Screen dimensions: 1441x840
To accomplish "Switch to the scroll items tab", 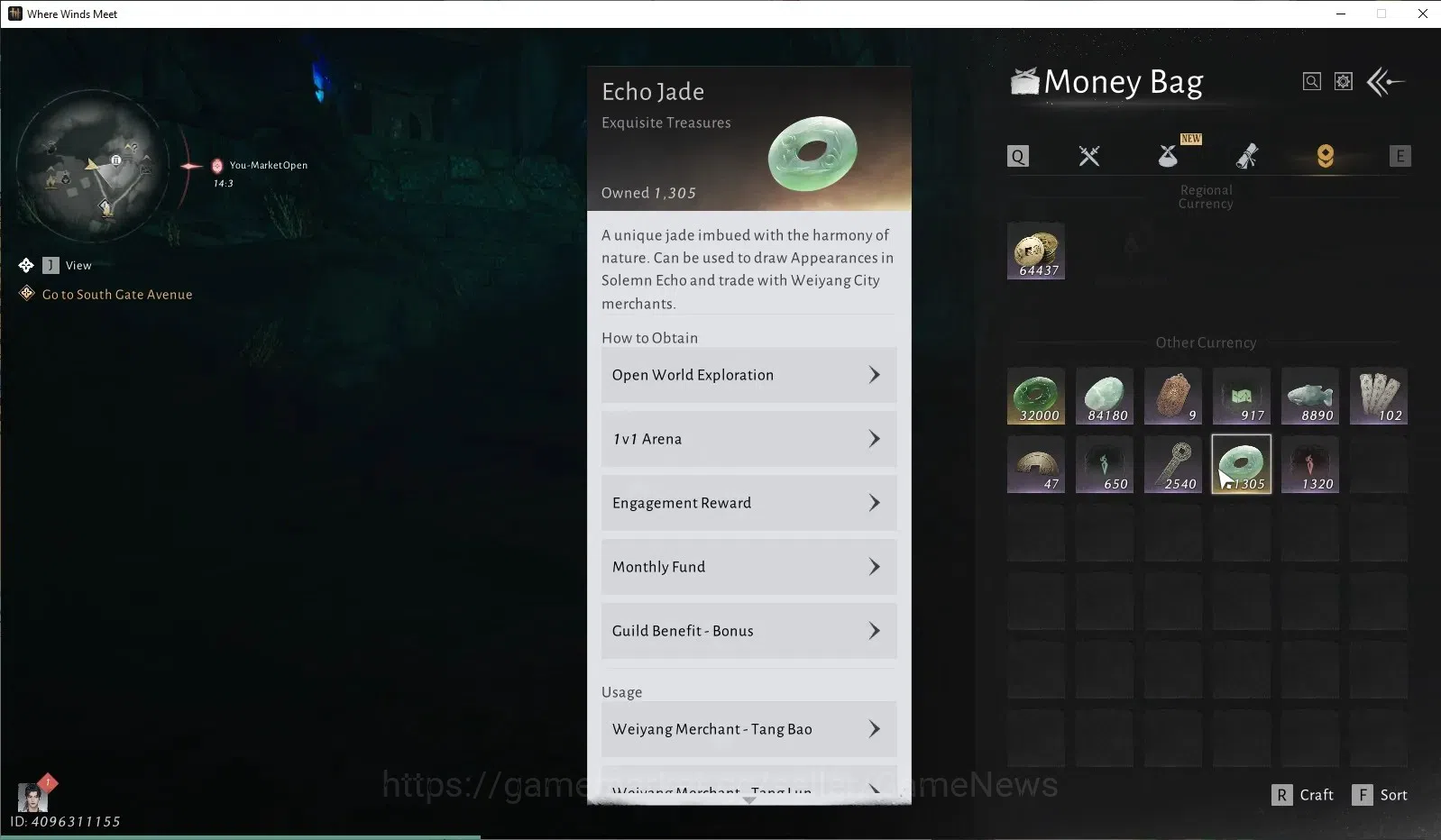I will coord(1246,156).
